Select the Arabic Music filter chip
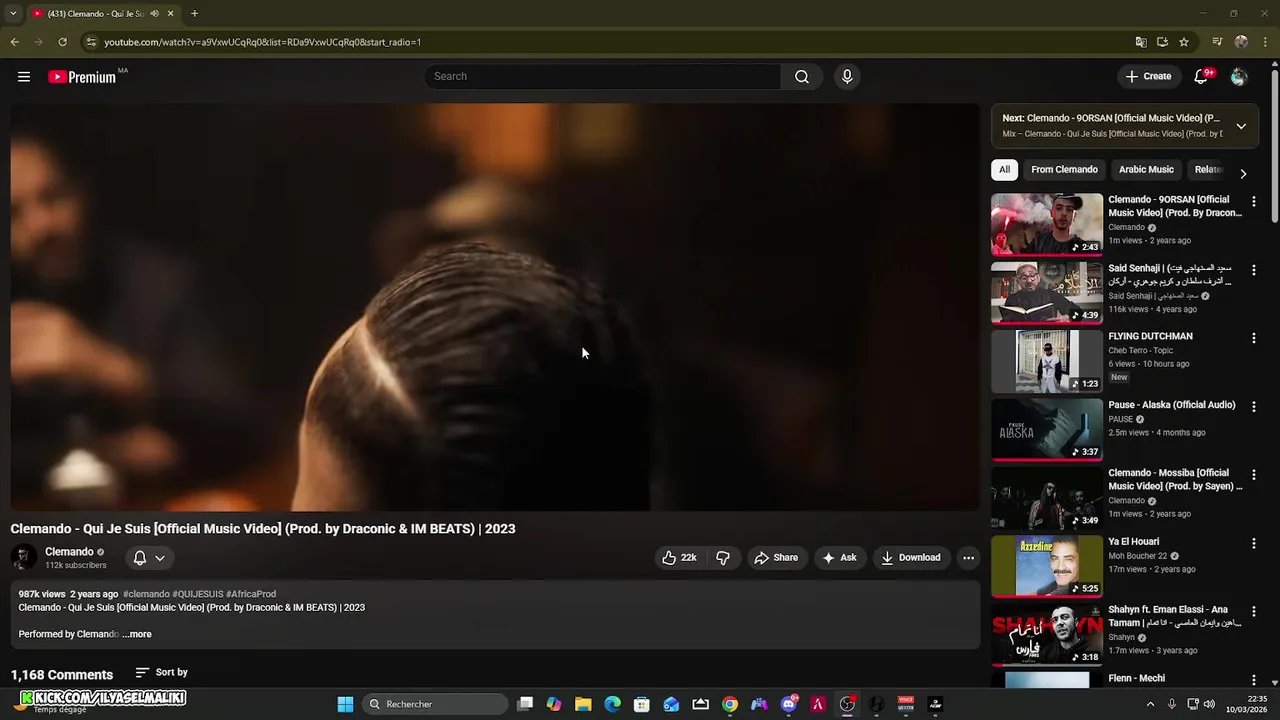Viewport: 1280px width, 720px height. click(x=1146, y=170)
